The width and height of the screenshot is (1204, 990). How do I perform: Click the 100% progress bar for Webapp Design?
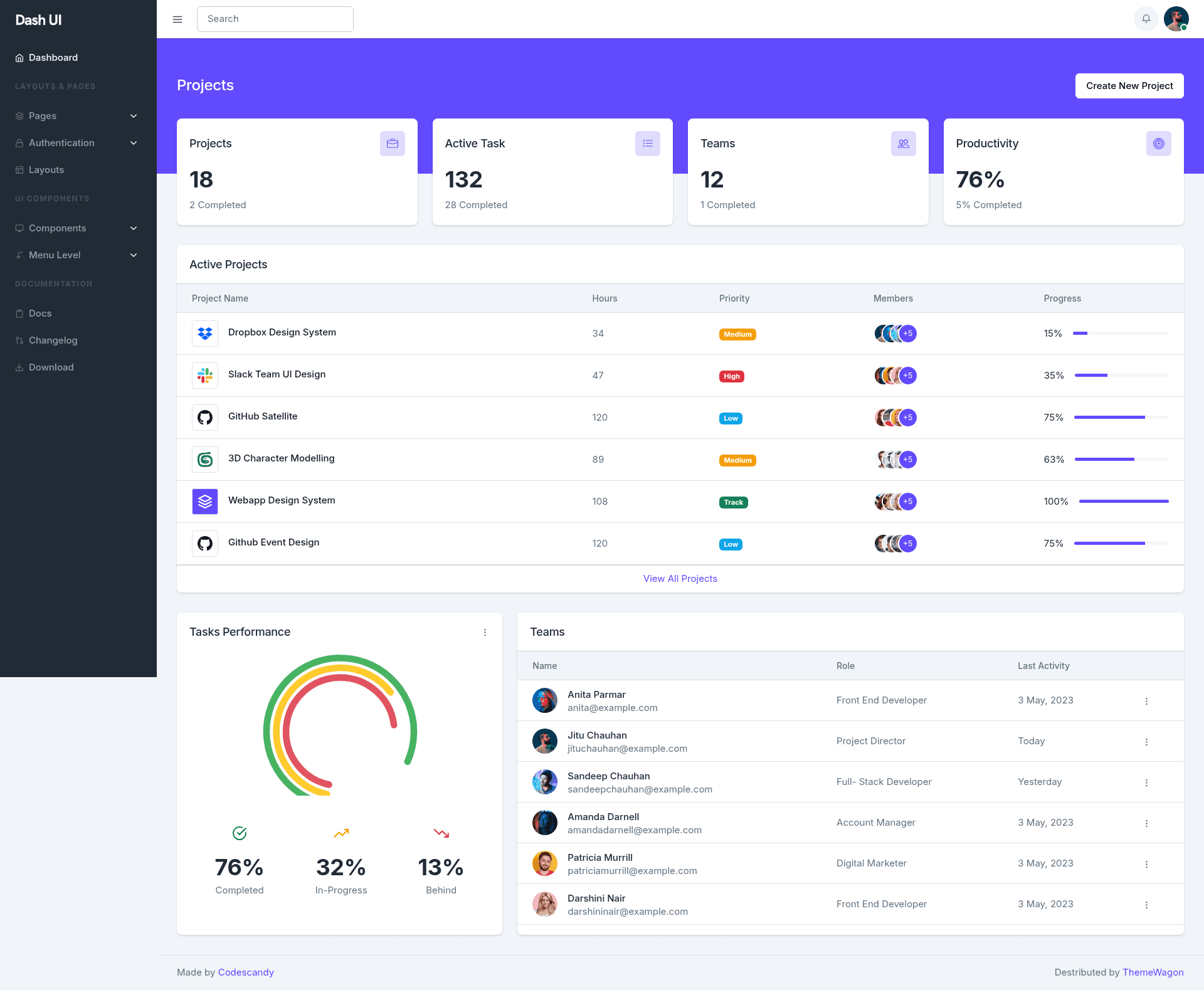(x=1124, y=502)
